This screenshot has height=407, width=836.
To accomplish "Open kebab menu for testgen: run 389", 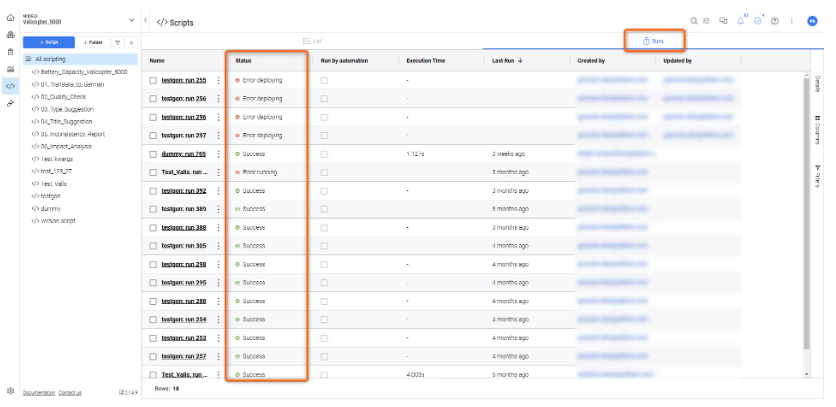I will 218,209.
